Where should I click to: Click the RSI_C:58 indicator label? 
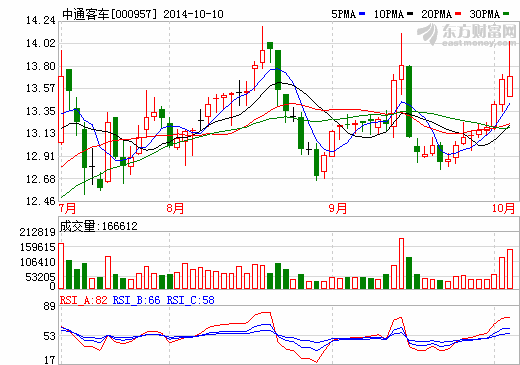(191, 300)
